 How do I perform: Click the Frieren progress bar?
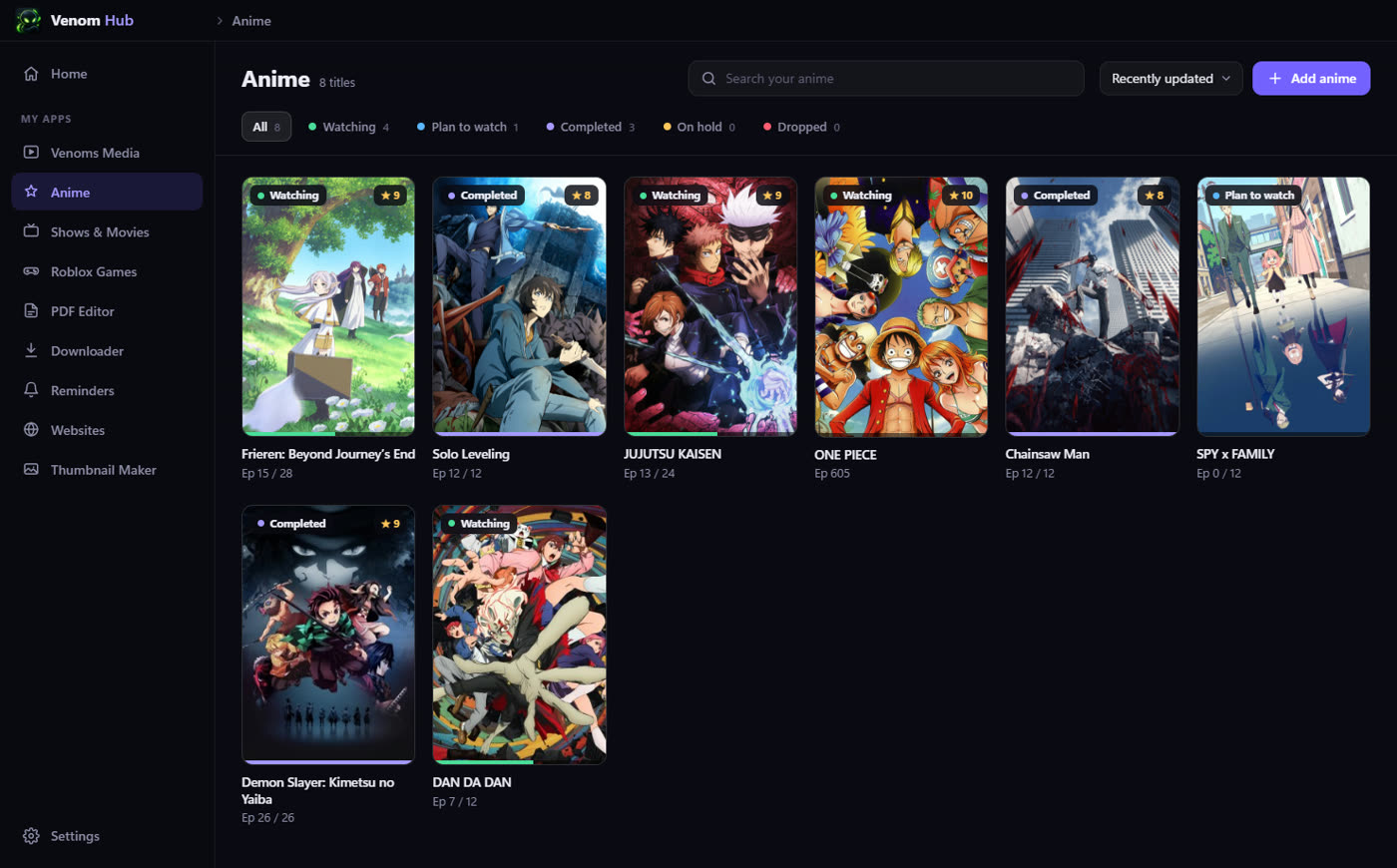[x=328, y=434]
